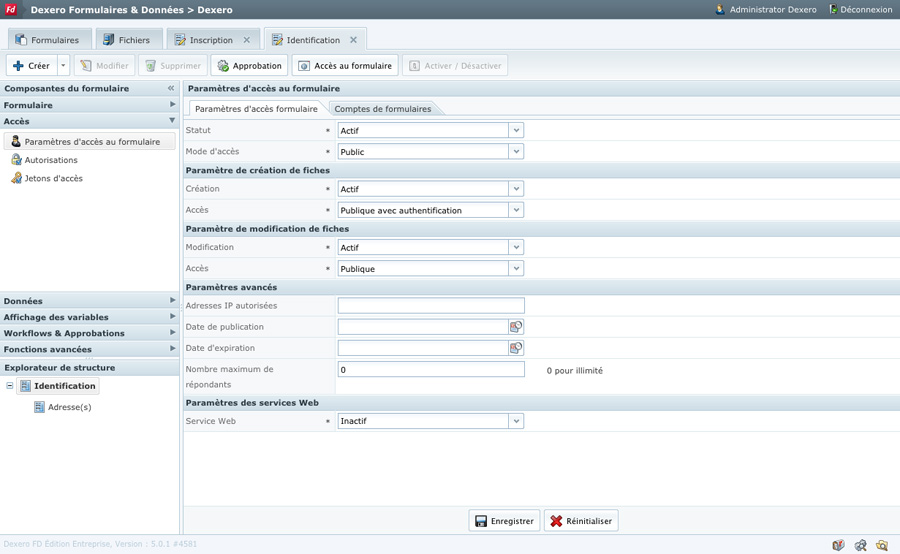This screenshot has height=554, width=900.
Task: Open the Service Web dropdown
Action: click(516, 421)
